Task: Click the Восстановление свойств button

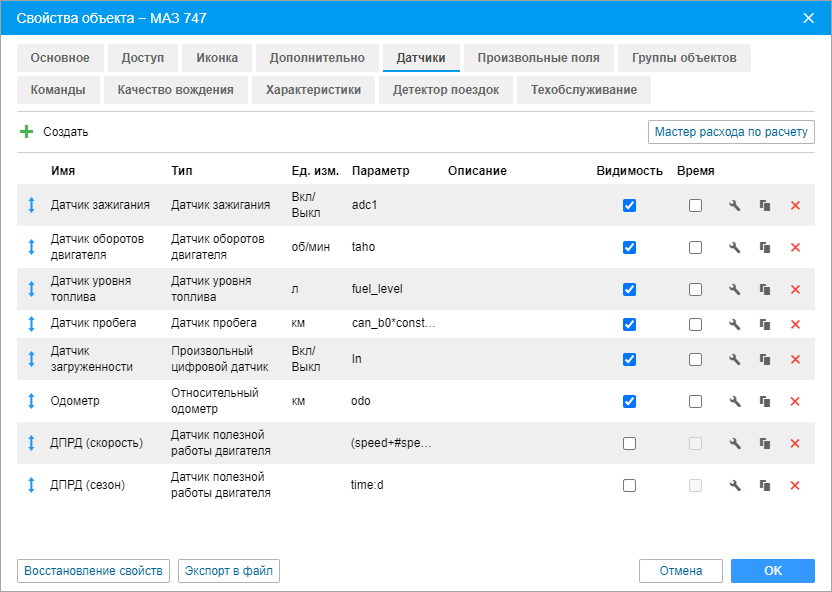Action: point(93,571)
